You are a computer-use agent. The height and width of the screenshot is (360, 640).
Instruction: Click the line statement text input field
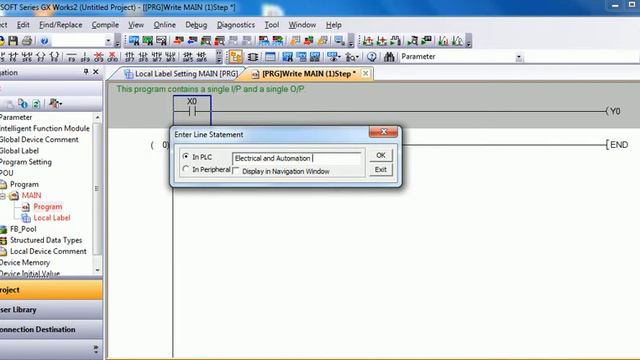tap(297, 158)
